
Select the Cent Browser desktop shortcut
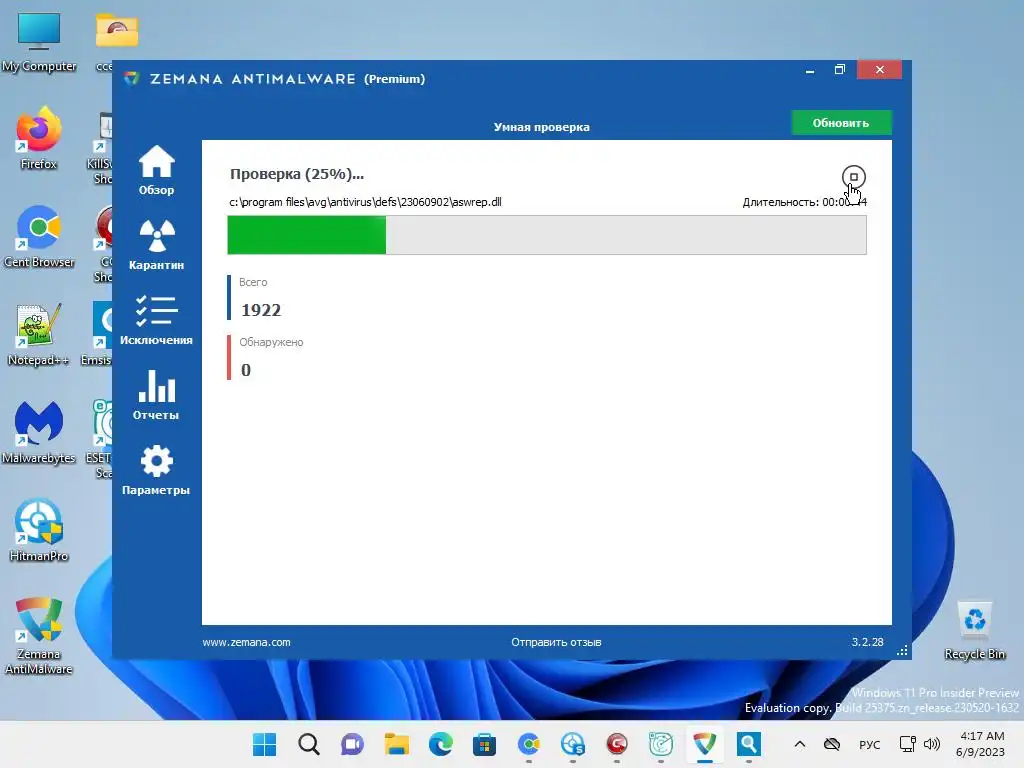point(39,236)
